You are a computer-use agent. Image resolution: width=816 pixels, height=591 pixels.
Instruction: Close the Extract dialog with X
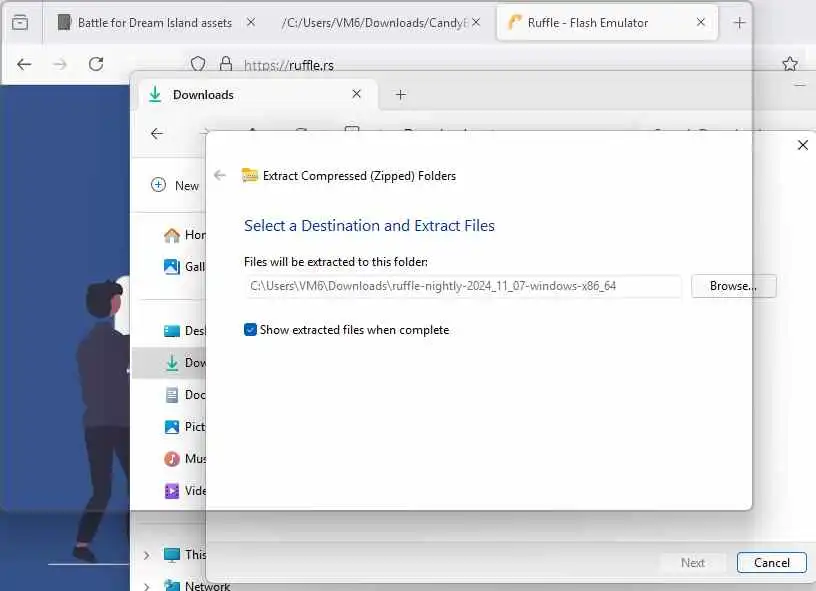pyautogui.click(x=802, y=145)
